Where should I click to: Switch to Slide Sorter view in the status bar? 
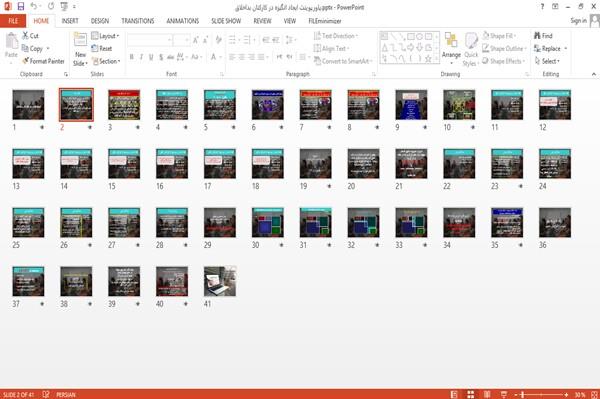click(x=471, y=394)
